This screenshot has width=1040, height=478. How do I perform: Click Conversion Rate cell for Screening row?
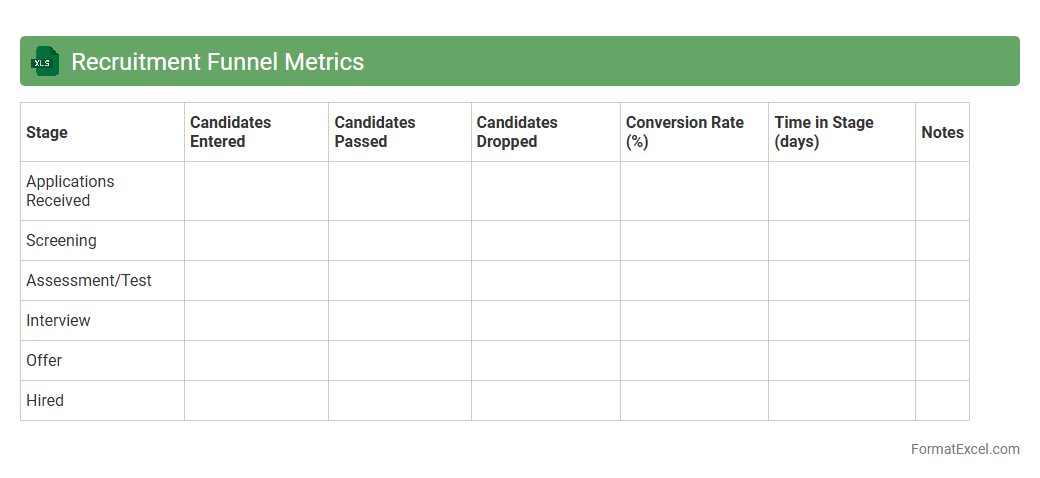[x=694, y=241]
